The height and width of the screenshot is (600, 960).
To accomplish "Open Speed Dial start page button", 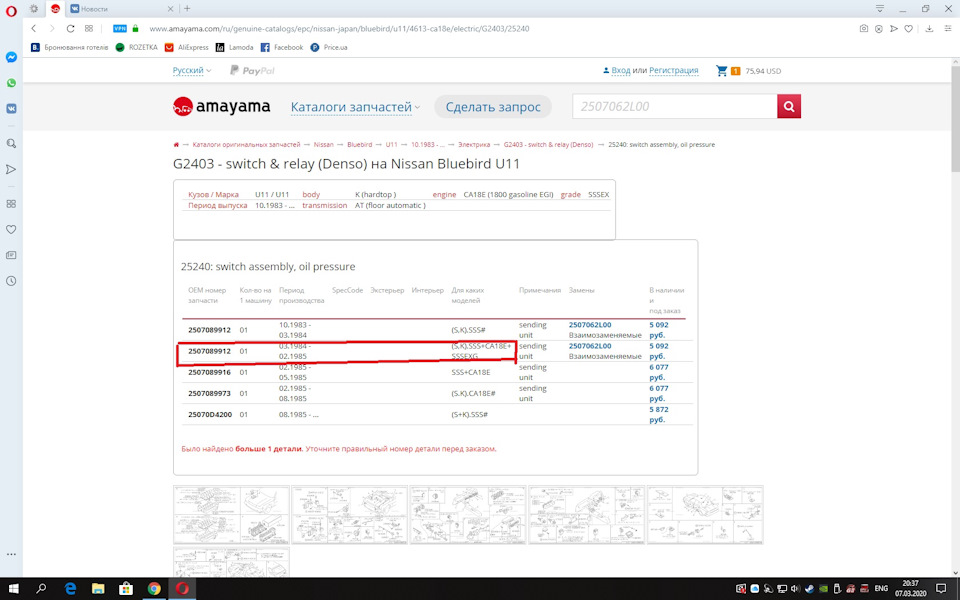I will 89,28.
